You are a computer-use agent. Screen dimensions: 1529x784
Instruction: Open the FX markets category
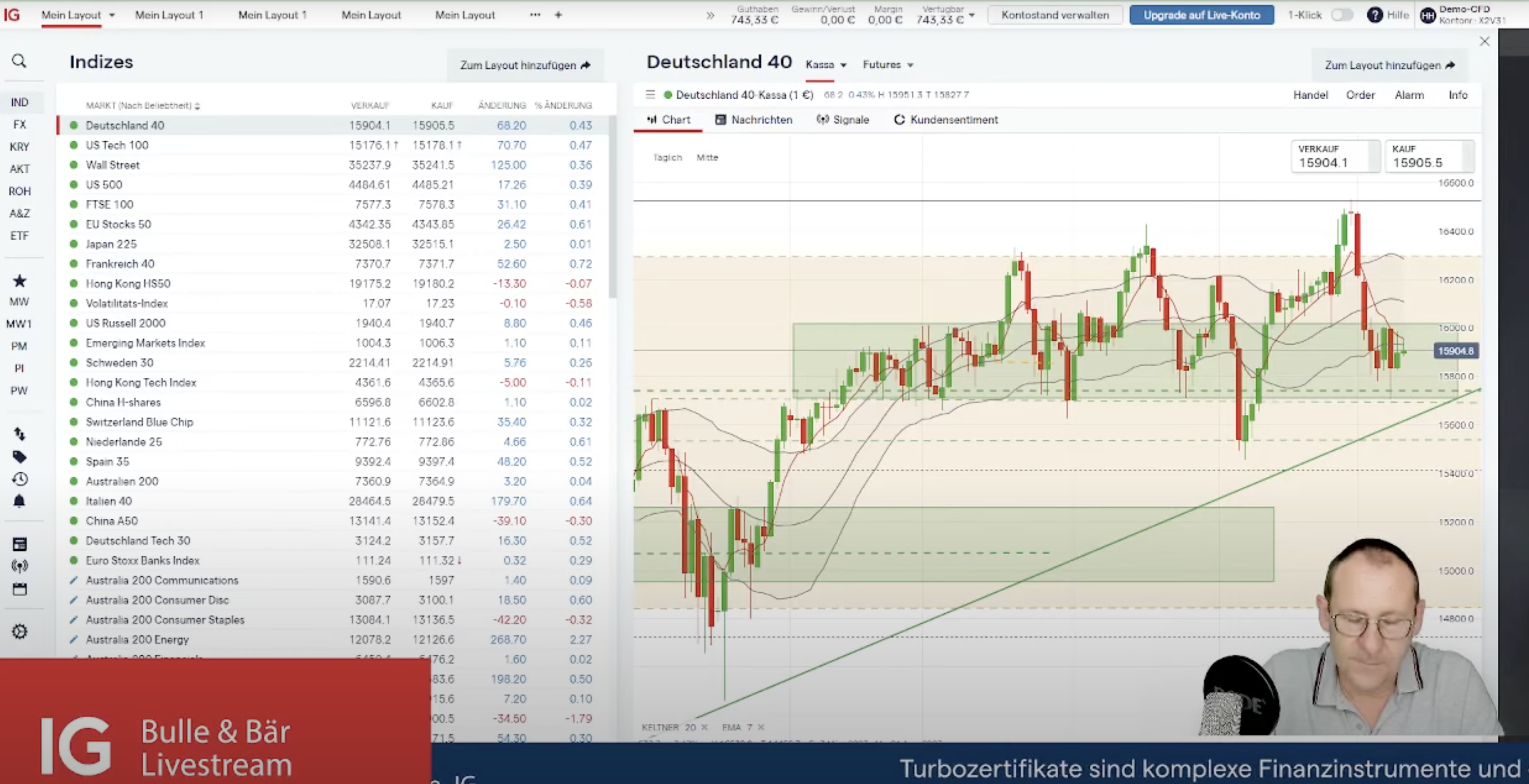click(19, 125)
